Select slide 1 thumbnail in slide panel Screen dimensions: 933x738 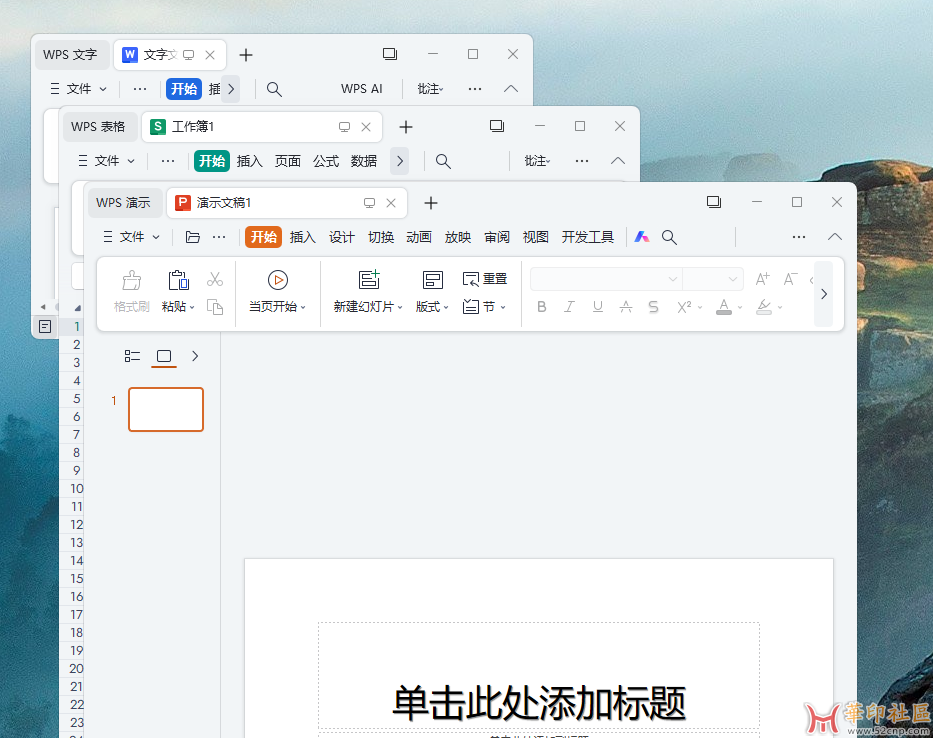coord(165,409)
